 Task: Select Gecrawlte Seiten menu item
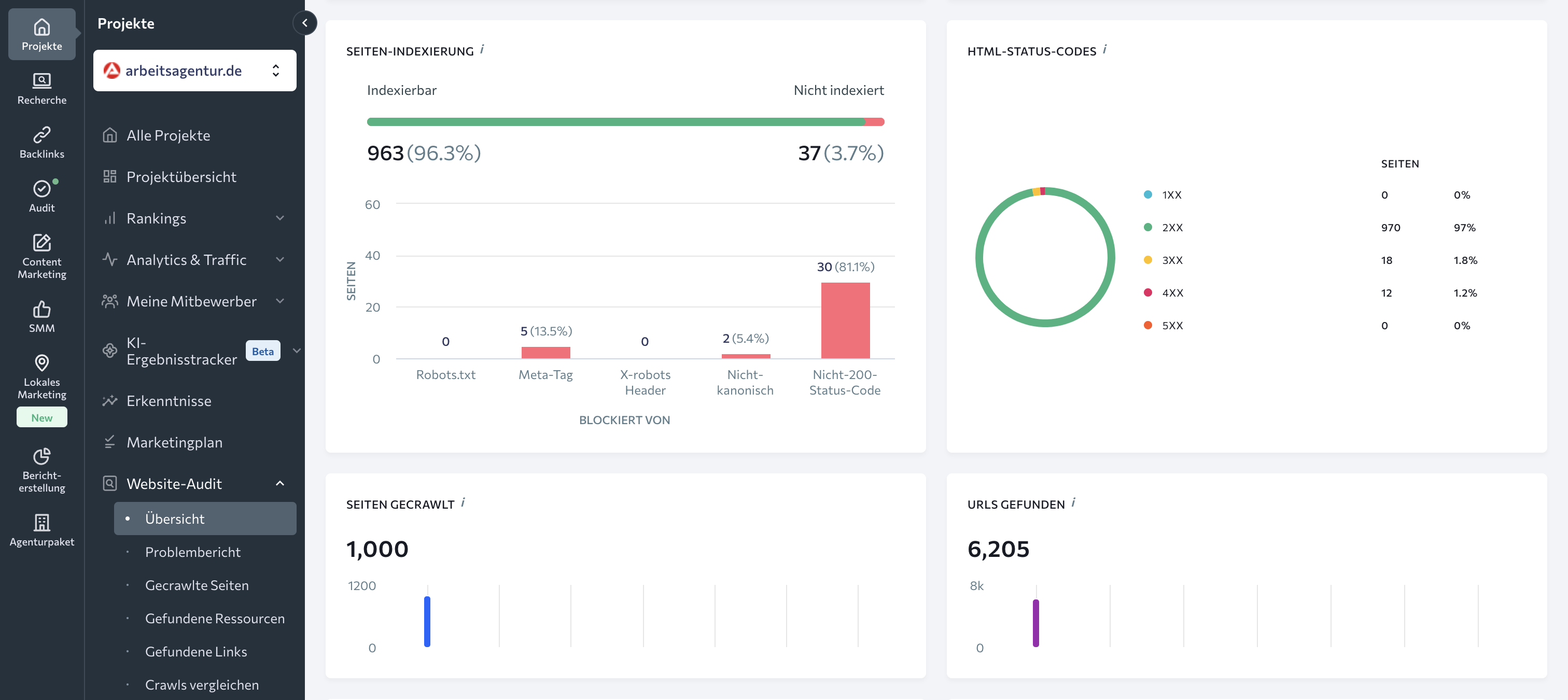click(x=196, y=585)
